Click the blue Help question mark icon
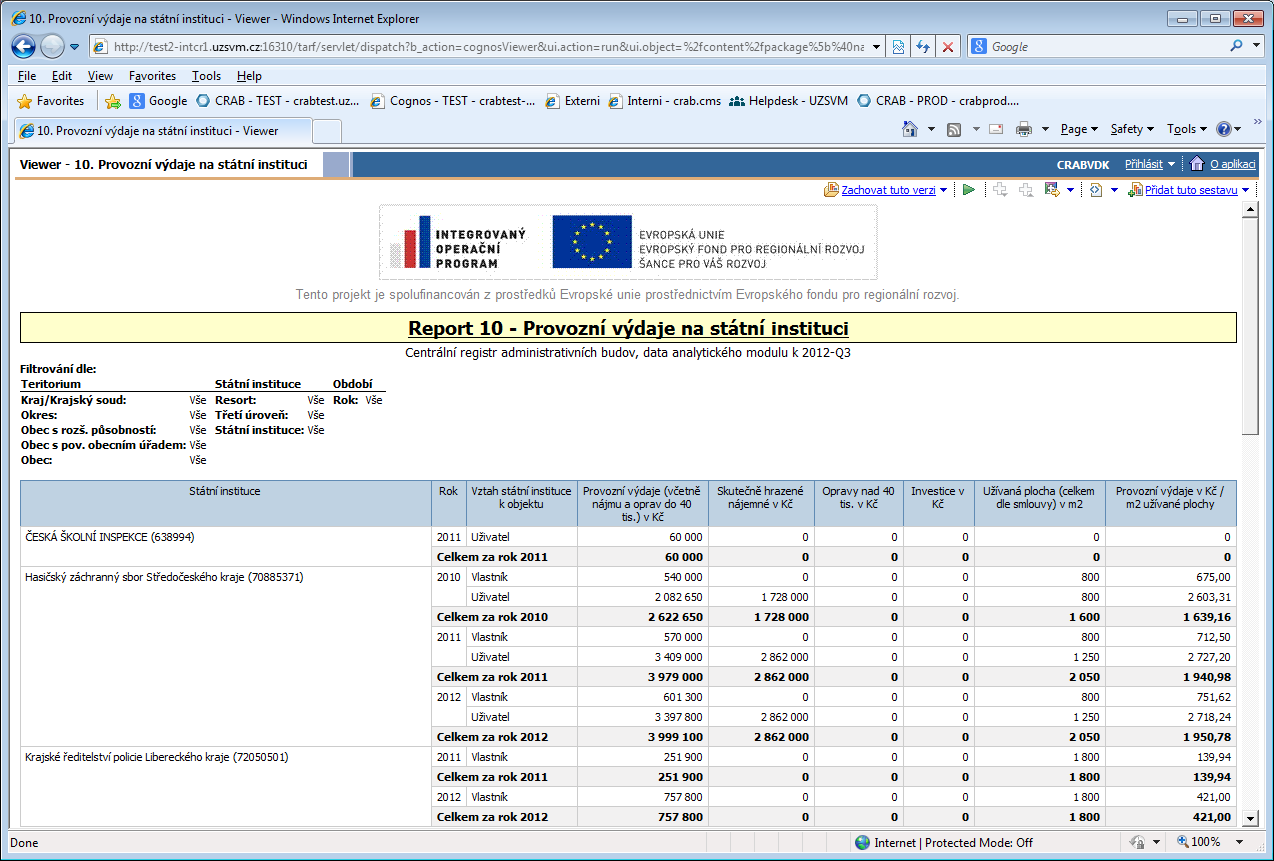 point(1224,129)
